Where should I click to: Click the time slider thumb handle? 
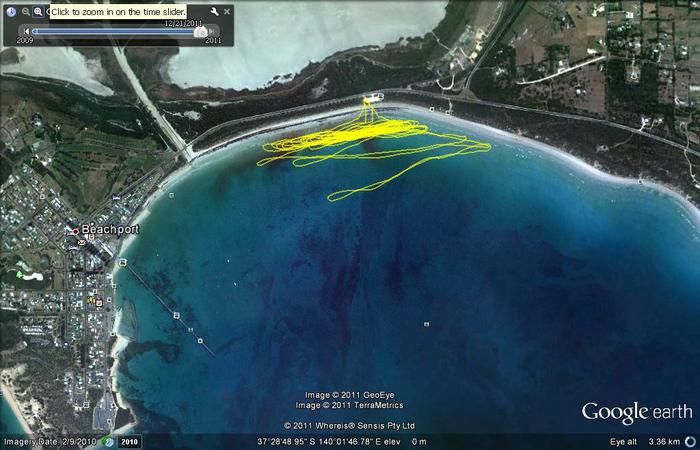click(x=200, y=32)
